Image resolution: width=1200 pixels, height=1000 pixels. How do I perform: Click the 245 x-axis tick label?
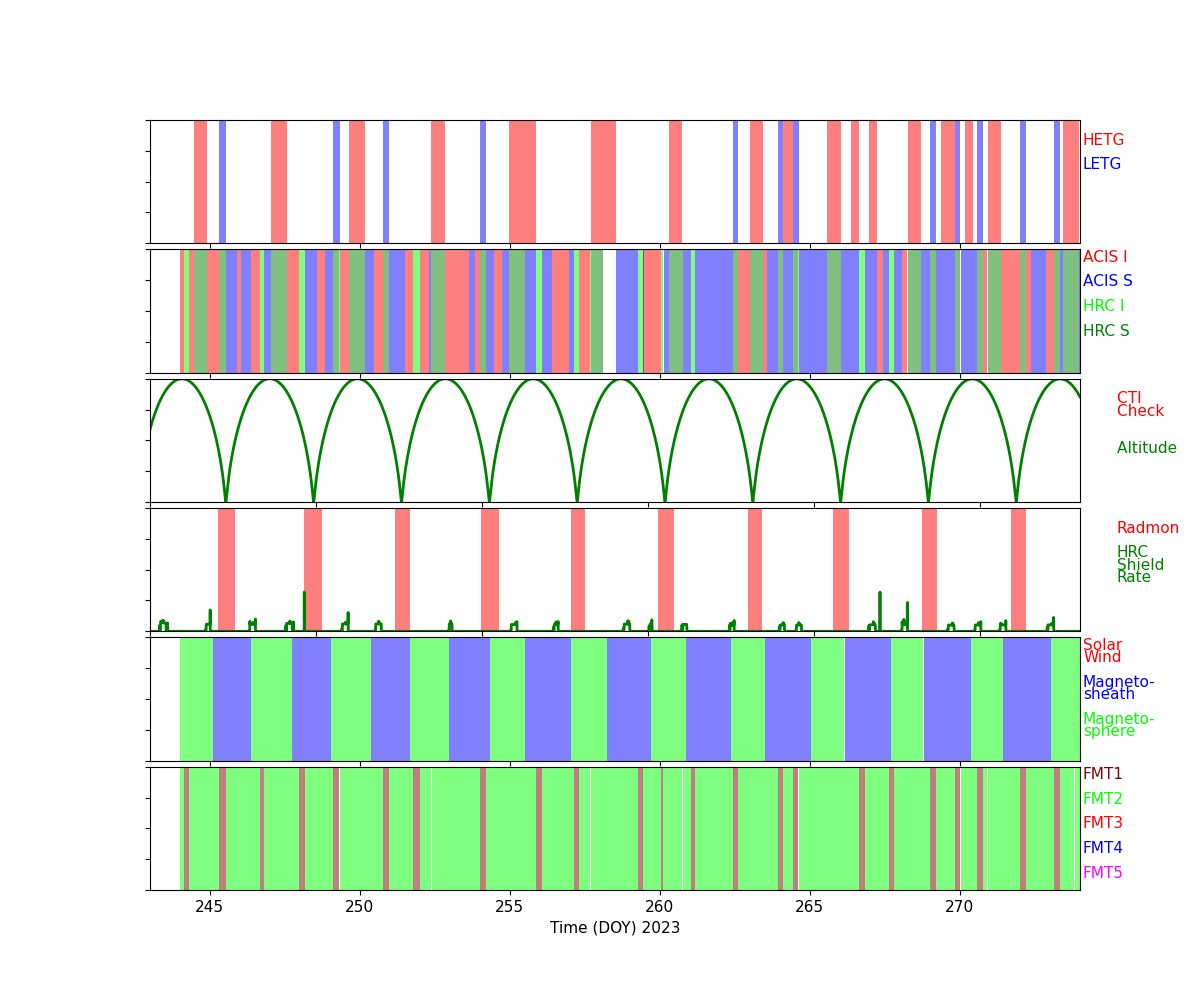210,907
